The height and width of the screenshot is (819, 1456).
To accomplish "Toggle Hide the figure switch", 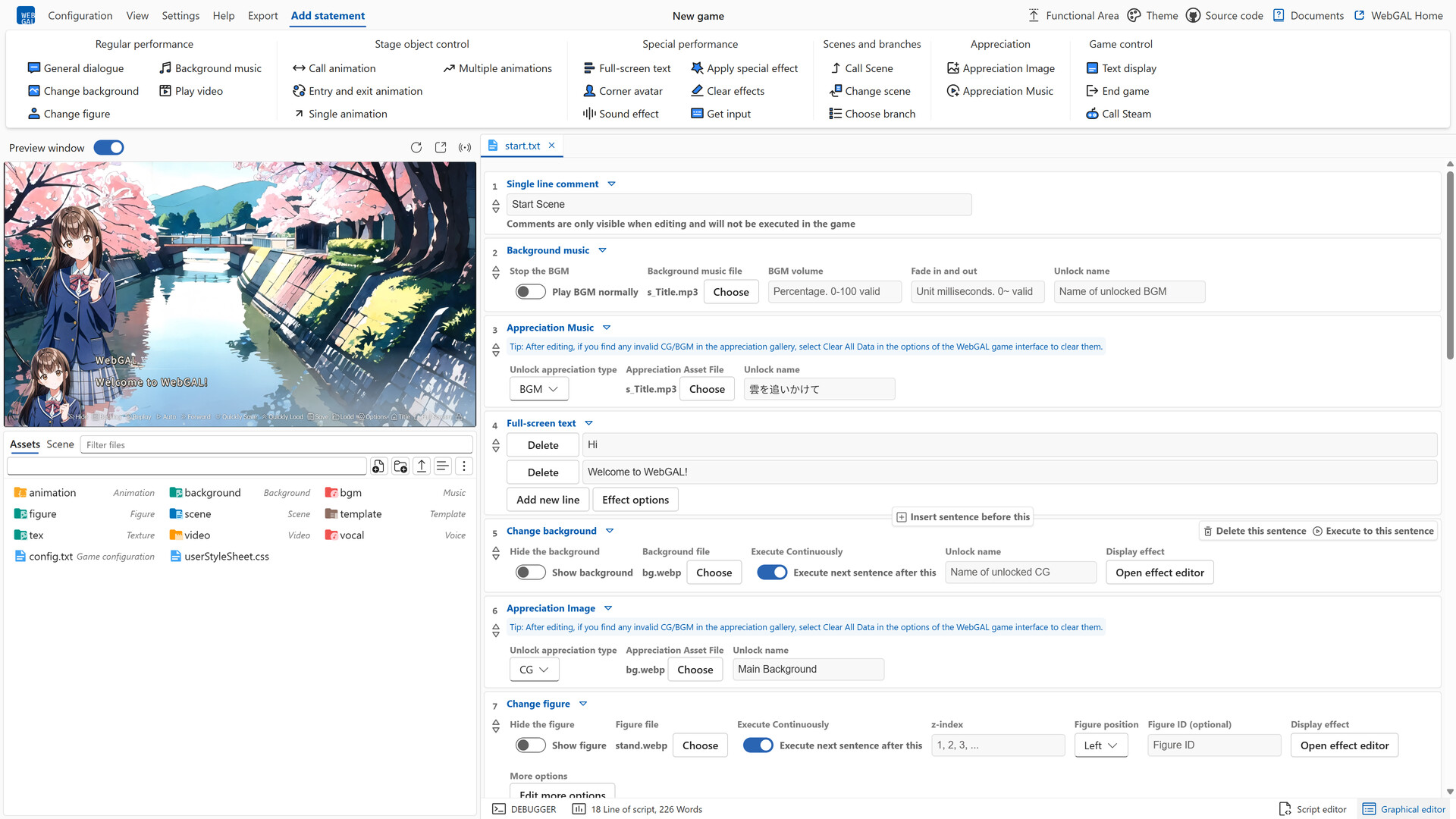I will click(530, 745).
